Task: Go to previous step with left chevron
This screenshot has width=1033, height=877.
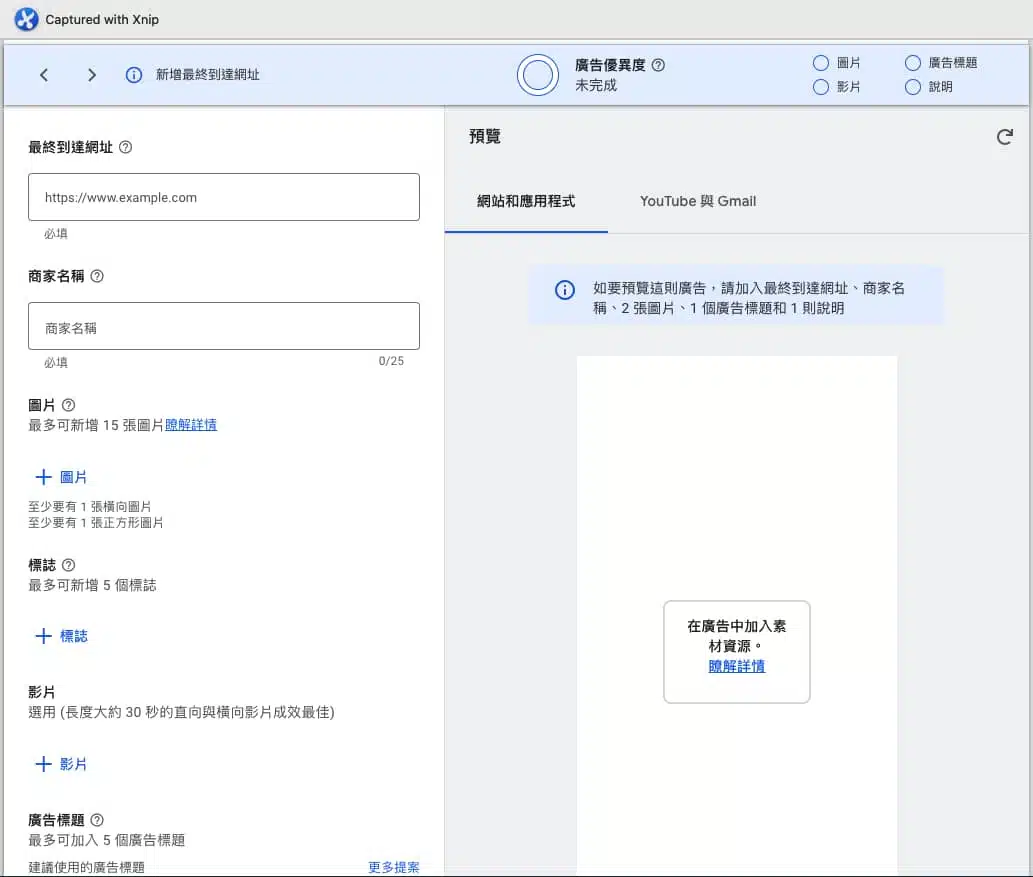Action: click(44, 75)
